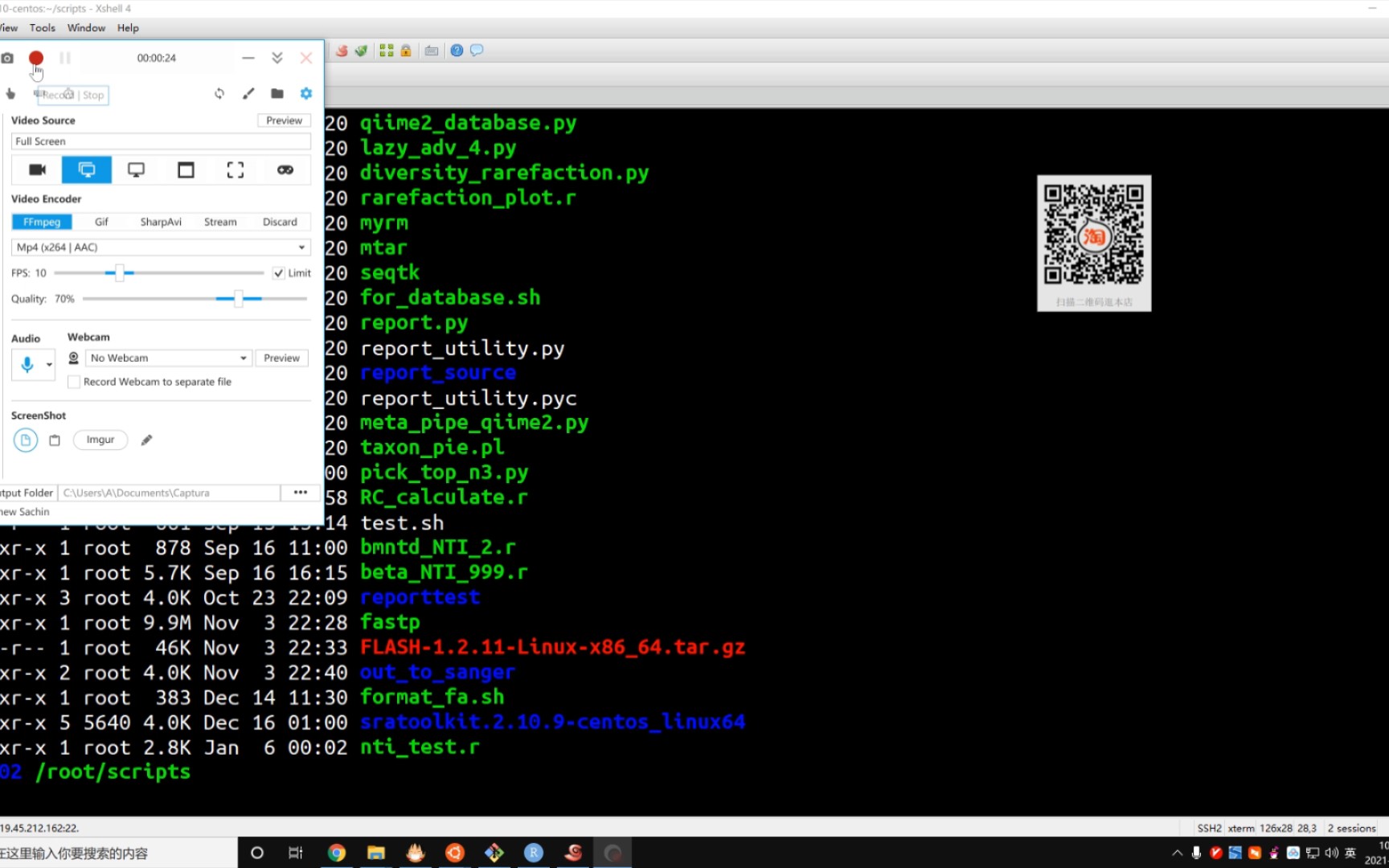
Task: Click the Xshell help question mark icon
Action: 457,51
